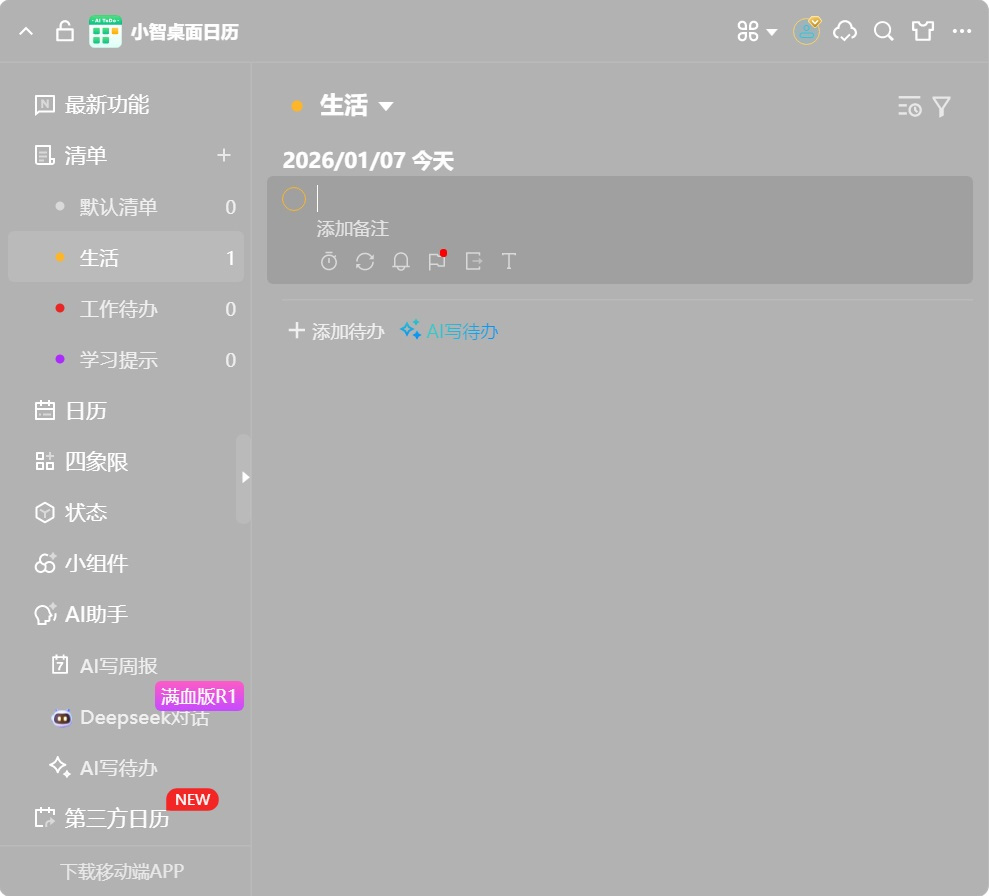Toggle the window lock icon
The width and height of the screenshot is (989, 896).
pos(64,32)
